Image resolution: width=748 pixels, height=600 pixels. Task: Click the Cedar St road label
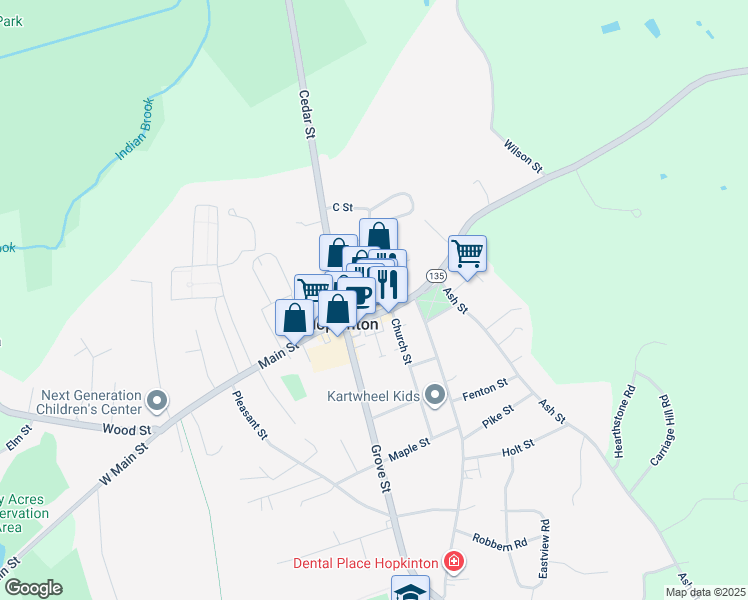click(x=307, y=114)
